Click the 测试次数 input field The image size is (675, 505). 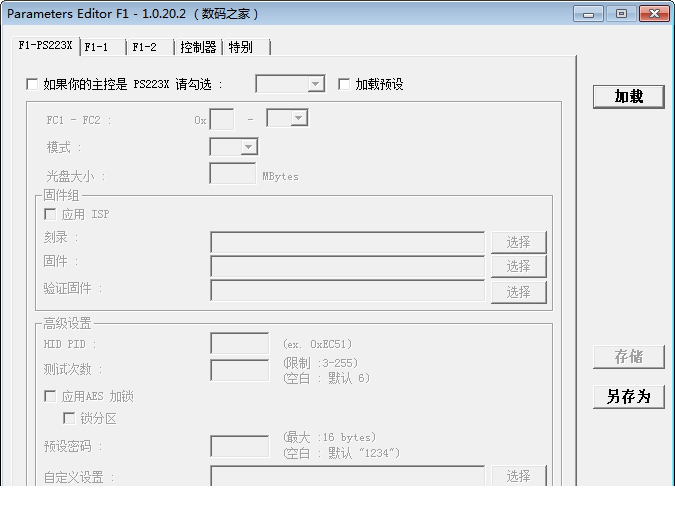coord(240,370)
